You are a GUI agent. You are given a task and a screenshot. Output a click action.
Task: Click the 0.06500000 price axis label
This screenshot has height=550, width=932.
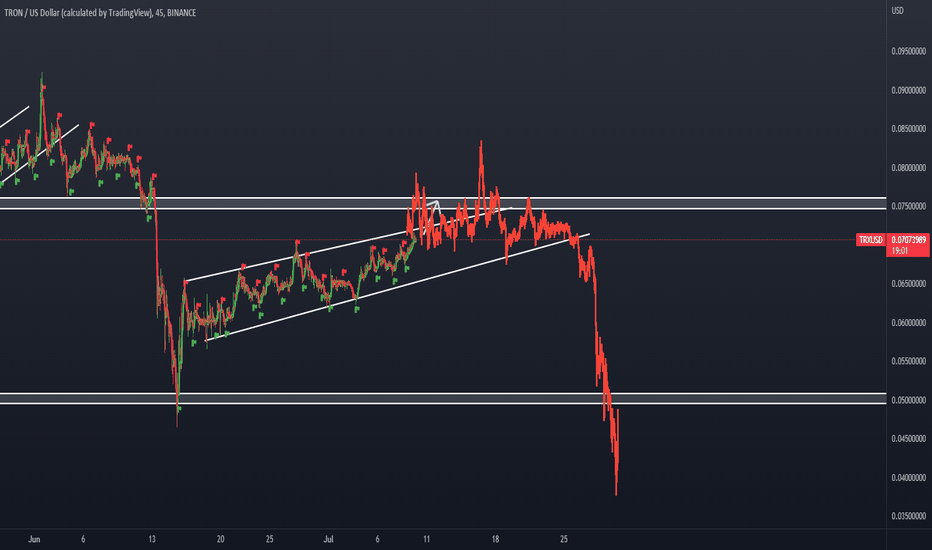(x=908, y=284)
